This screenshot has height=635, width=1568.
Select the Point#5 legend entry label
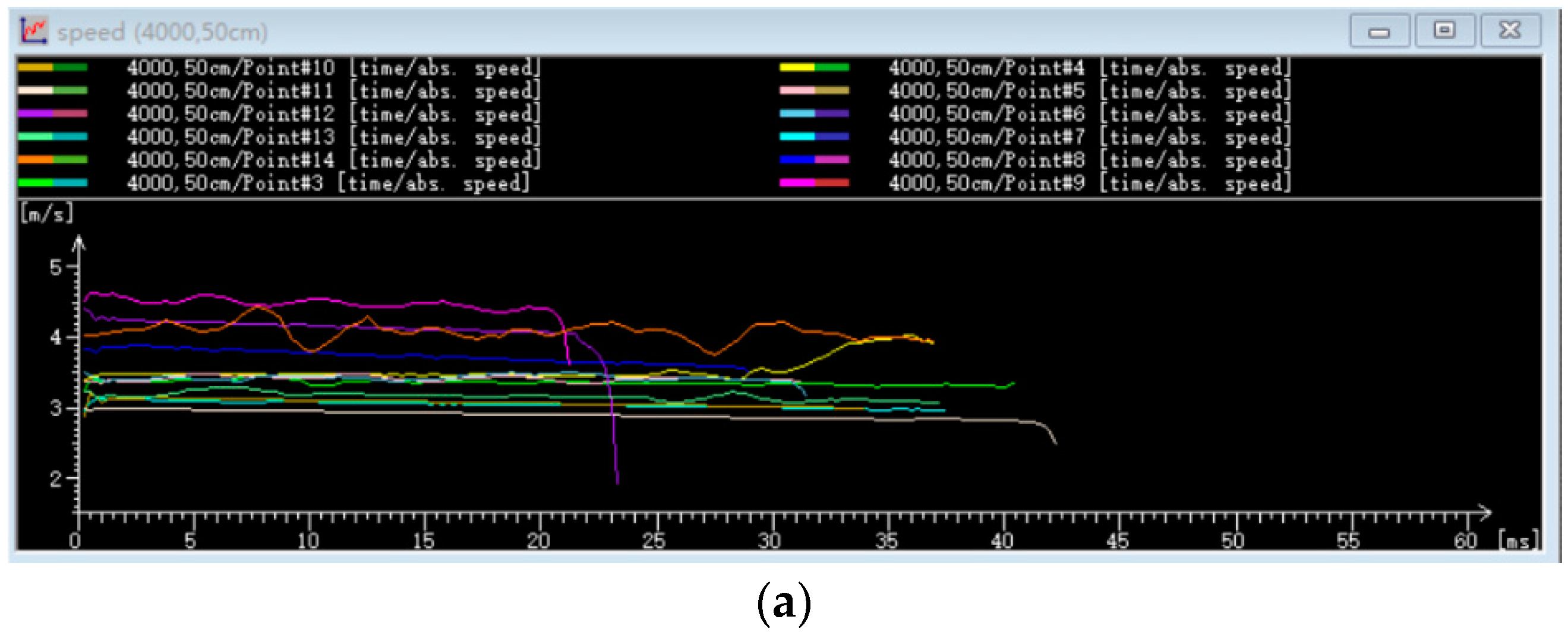(1089, 91)
